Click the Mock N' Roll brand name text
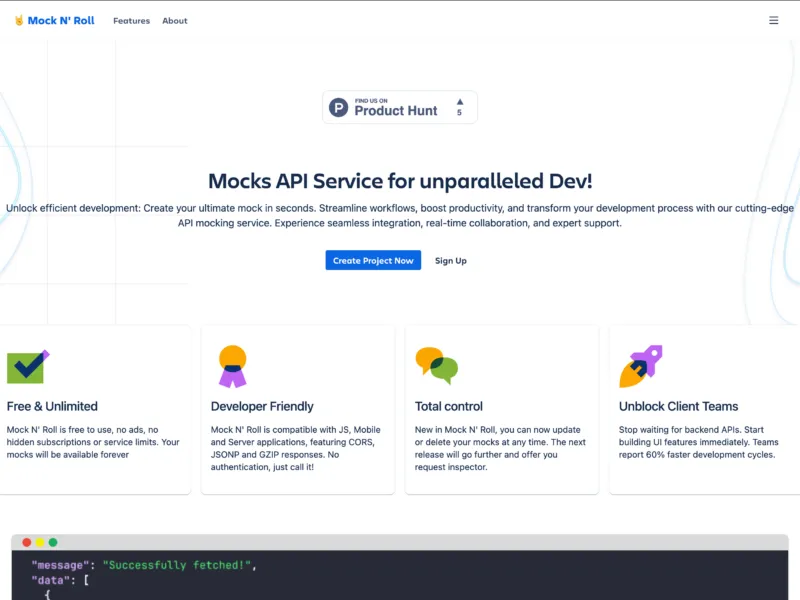800x600 pixels. pyautogui.click(x=61, y=20)
